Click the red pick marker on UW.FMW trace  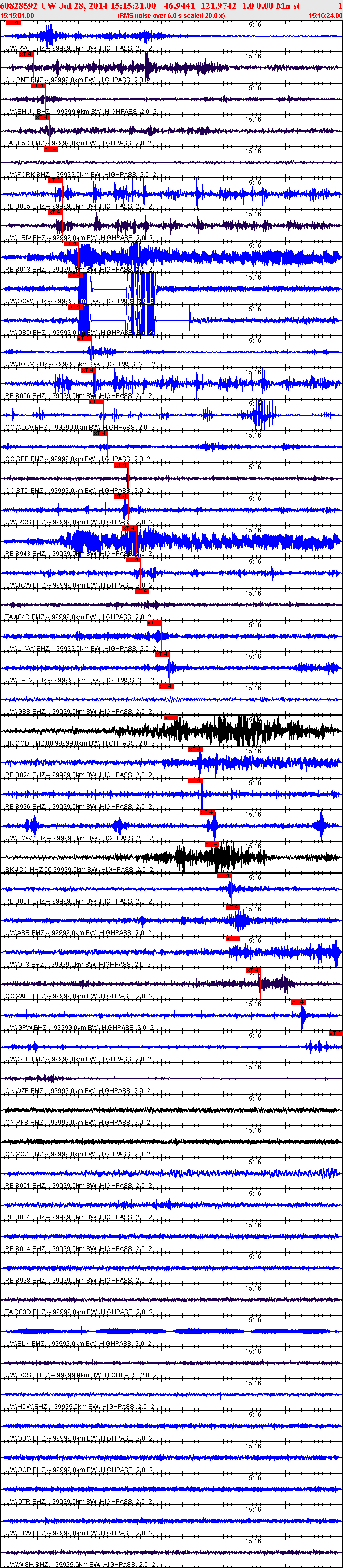(x=207, y=812)
